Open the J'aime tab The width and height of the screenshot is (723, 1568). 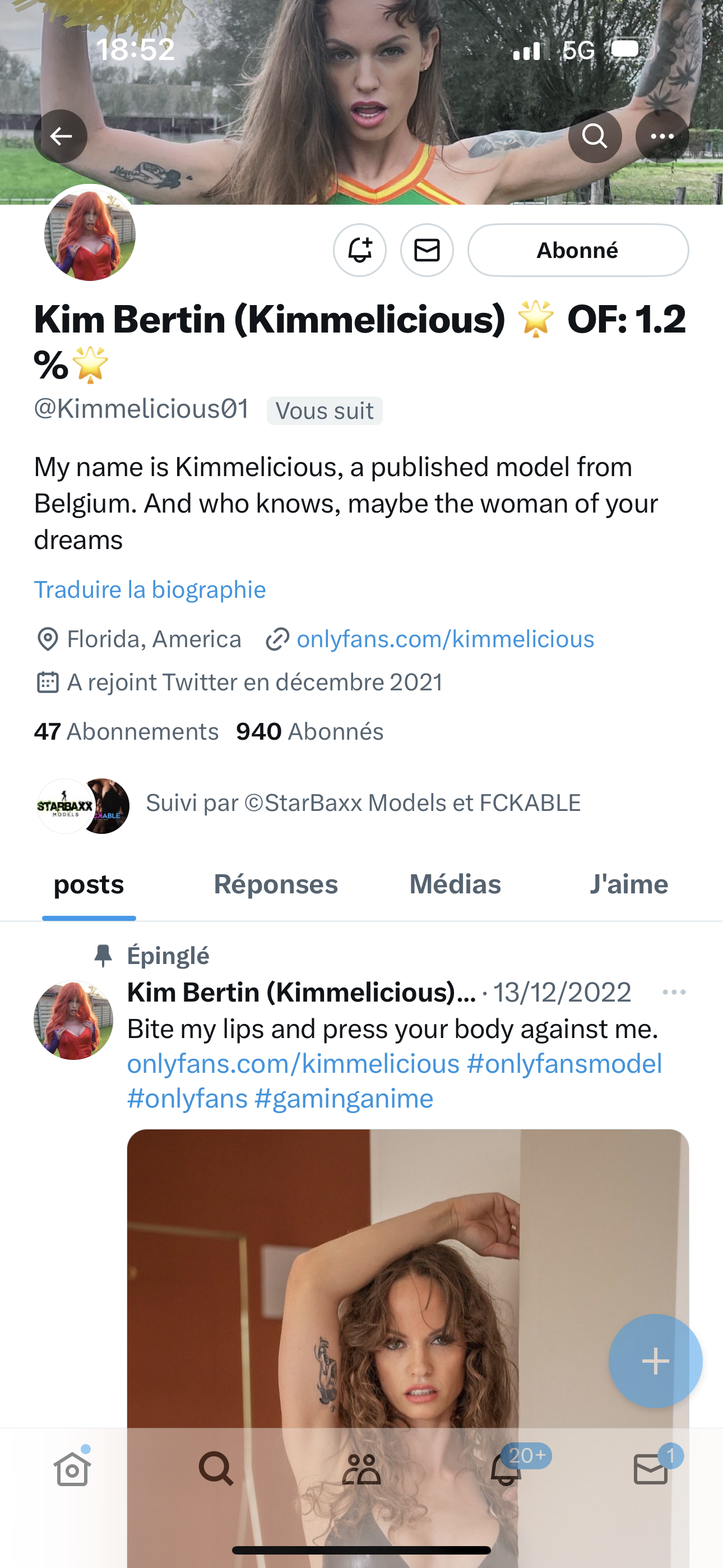coord(628,884)
